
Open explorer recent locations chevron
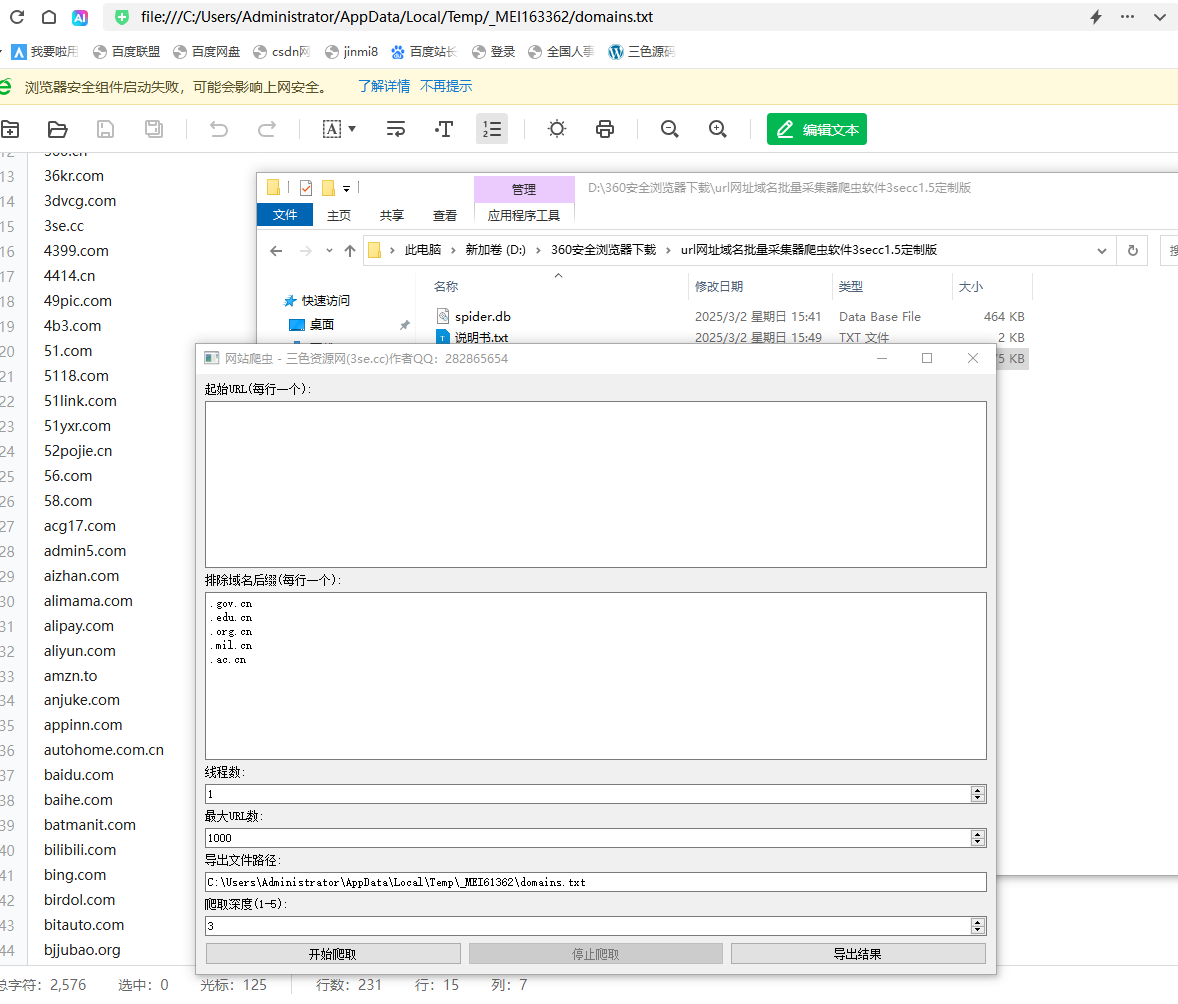[328, 251]
